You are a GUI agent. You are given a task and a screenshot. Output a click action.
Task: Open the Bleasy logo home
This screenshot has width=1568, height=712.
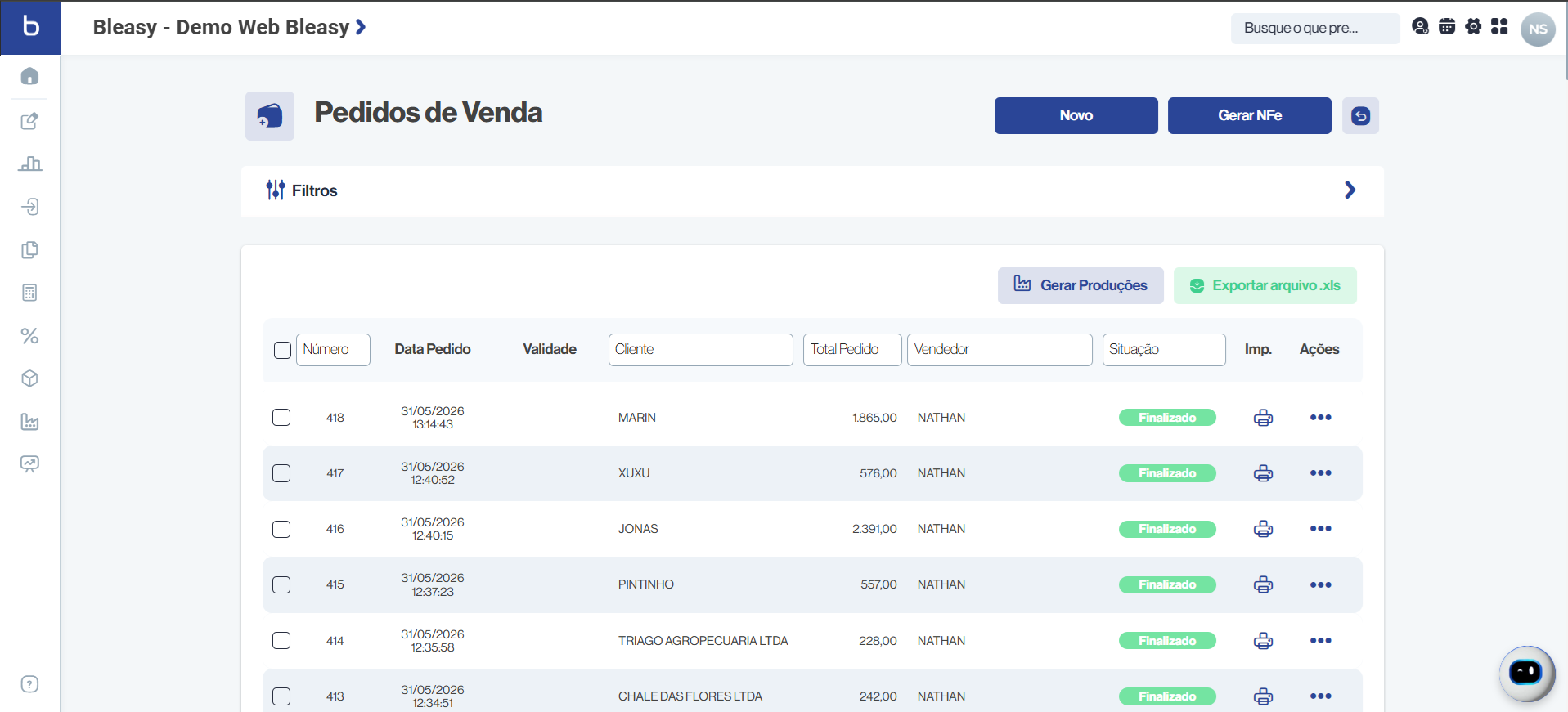[30, 27]
